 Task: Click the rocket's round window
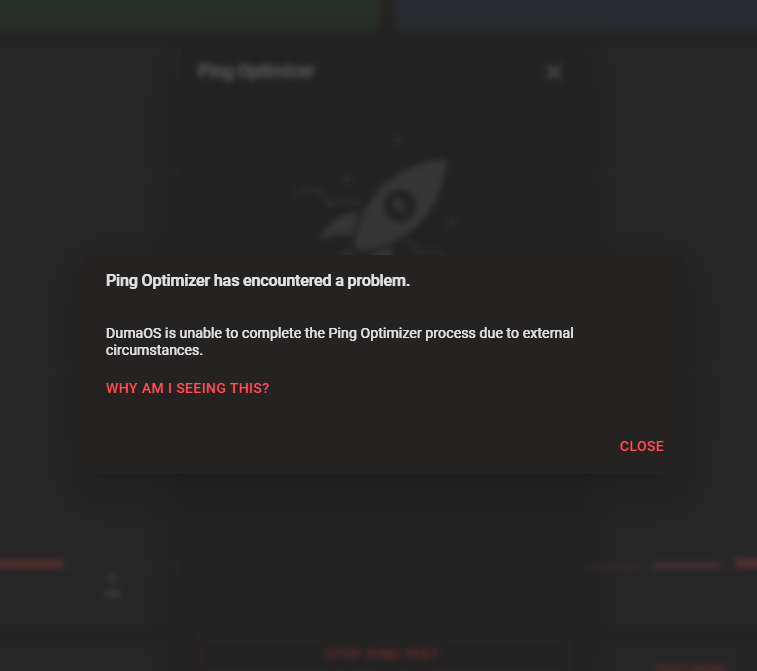tap(399, 206)
